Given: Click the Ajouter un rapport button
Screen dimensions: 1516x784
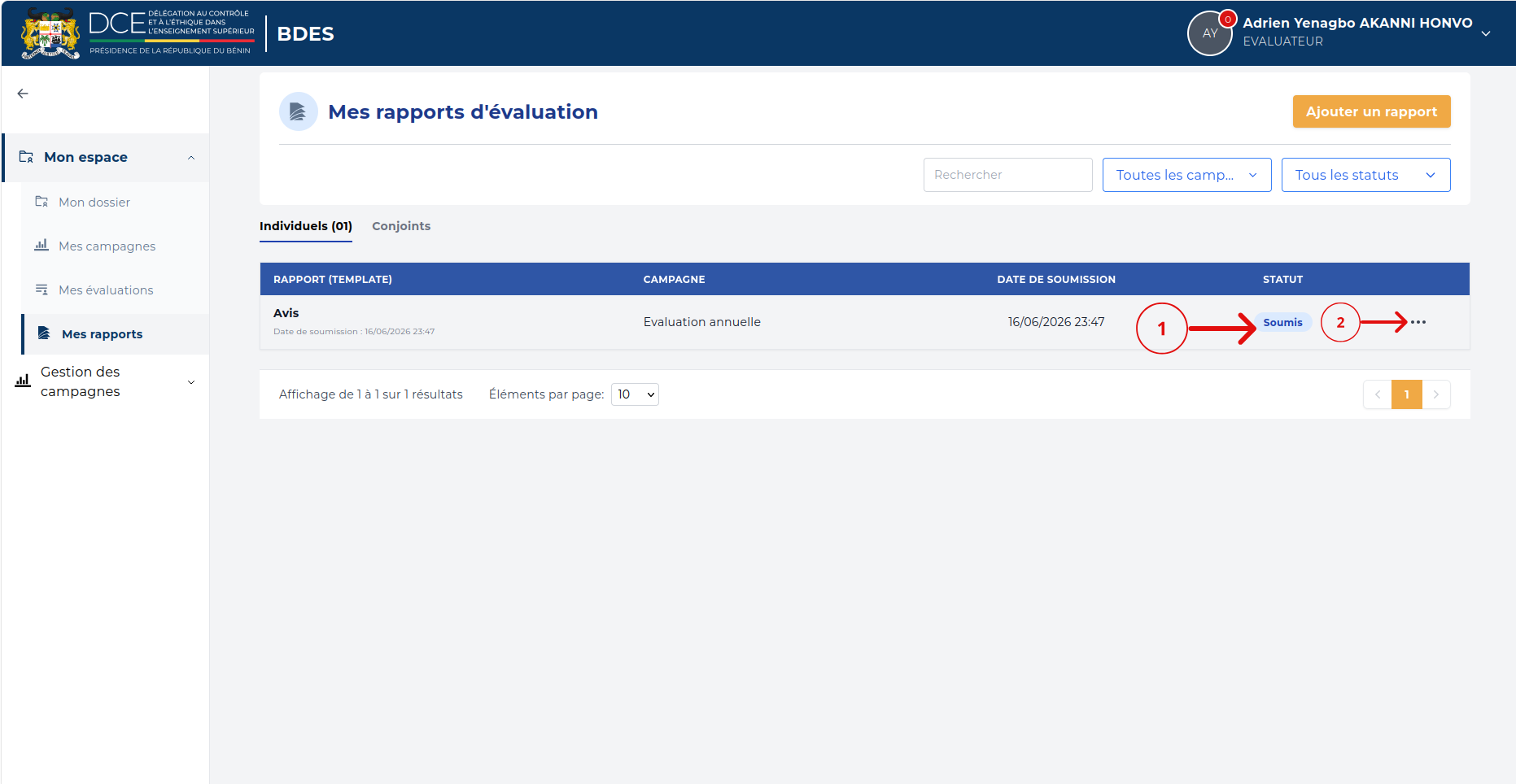Looking at the screenshot, I should [x=1371, y=111].
